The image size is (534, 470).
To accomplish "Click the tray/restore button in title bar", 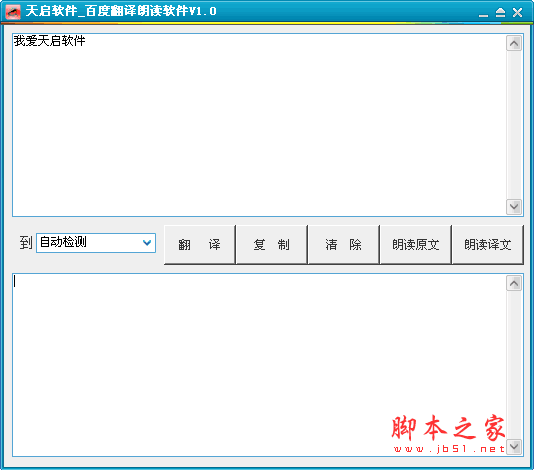I will [x=500, y=13].
